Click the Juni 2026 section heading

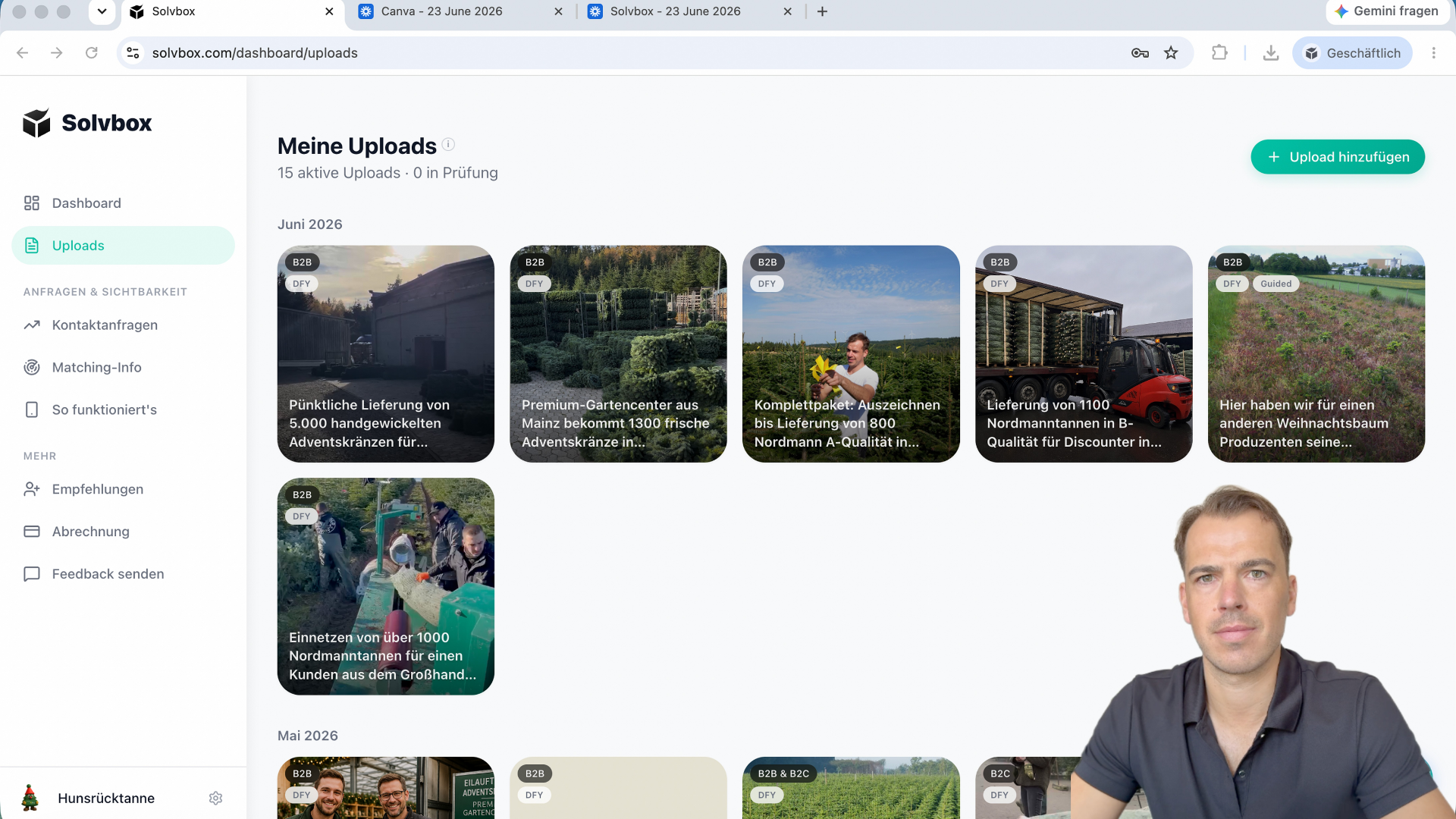(x=310, y=224)
